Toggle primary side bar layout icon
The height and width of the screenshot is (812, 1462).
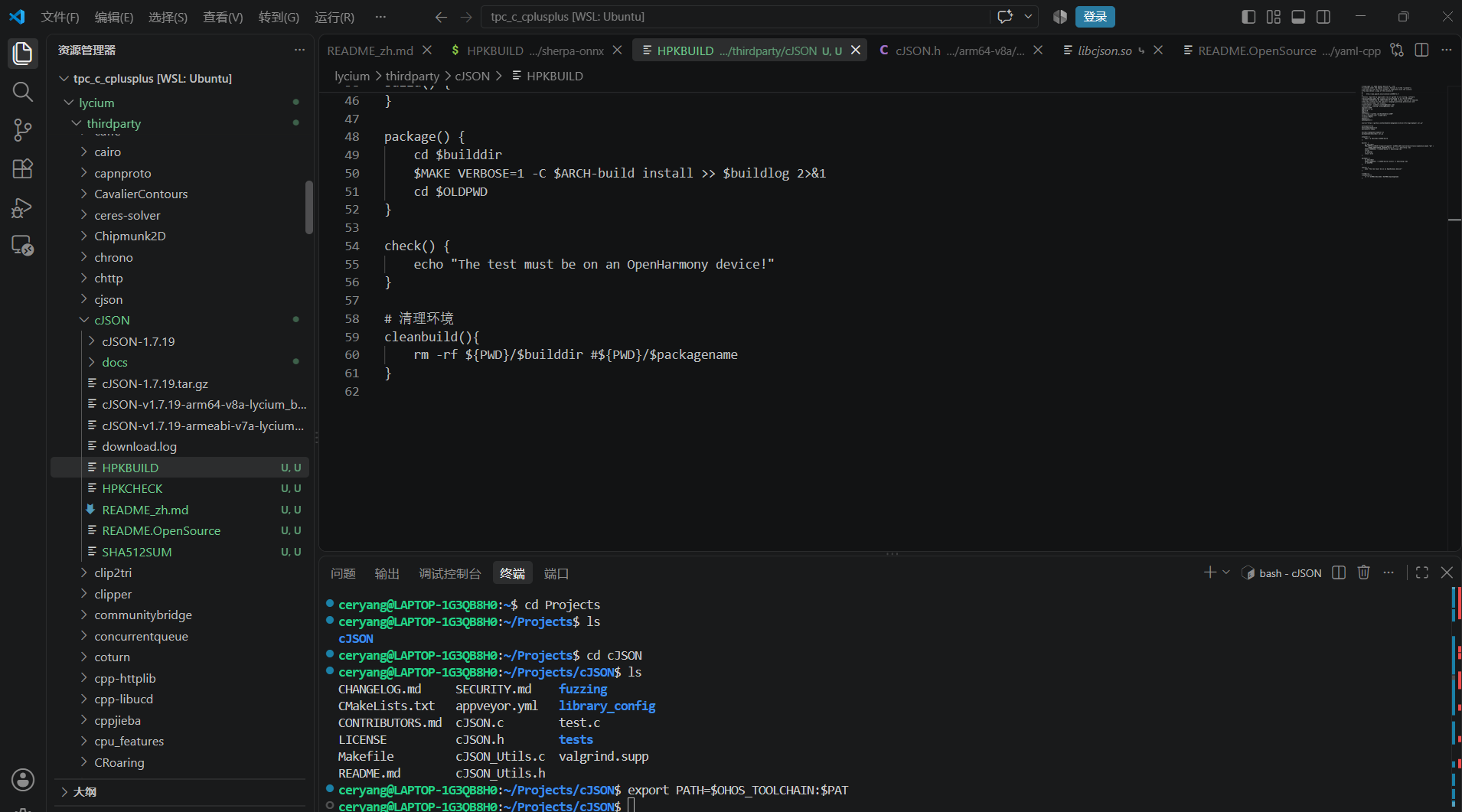tap(1248, 17)
